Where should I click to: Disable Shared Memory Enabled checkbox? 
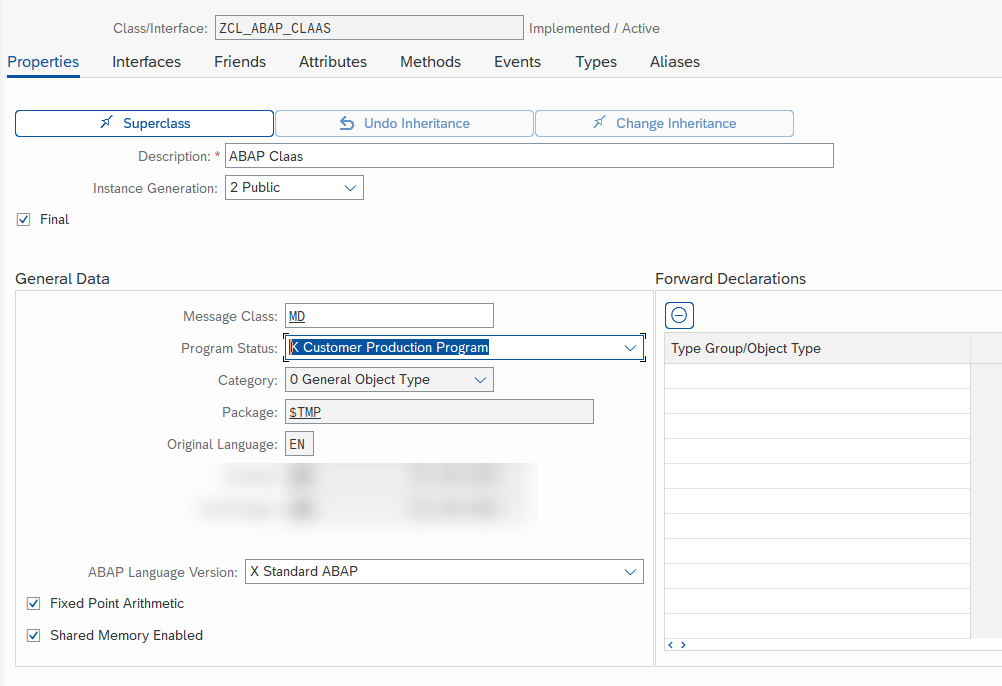tap(33, 636)
